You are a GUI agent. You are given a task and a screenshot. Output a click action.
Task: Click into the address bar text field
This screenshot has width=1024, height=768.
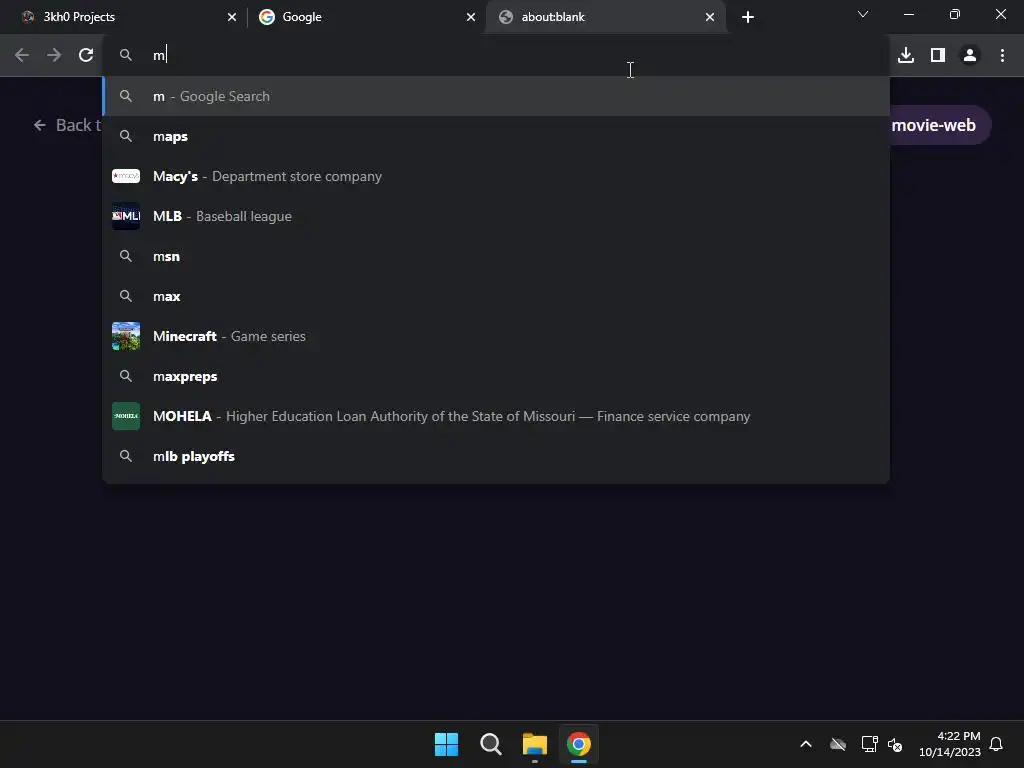tap(496, 56)
